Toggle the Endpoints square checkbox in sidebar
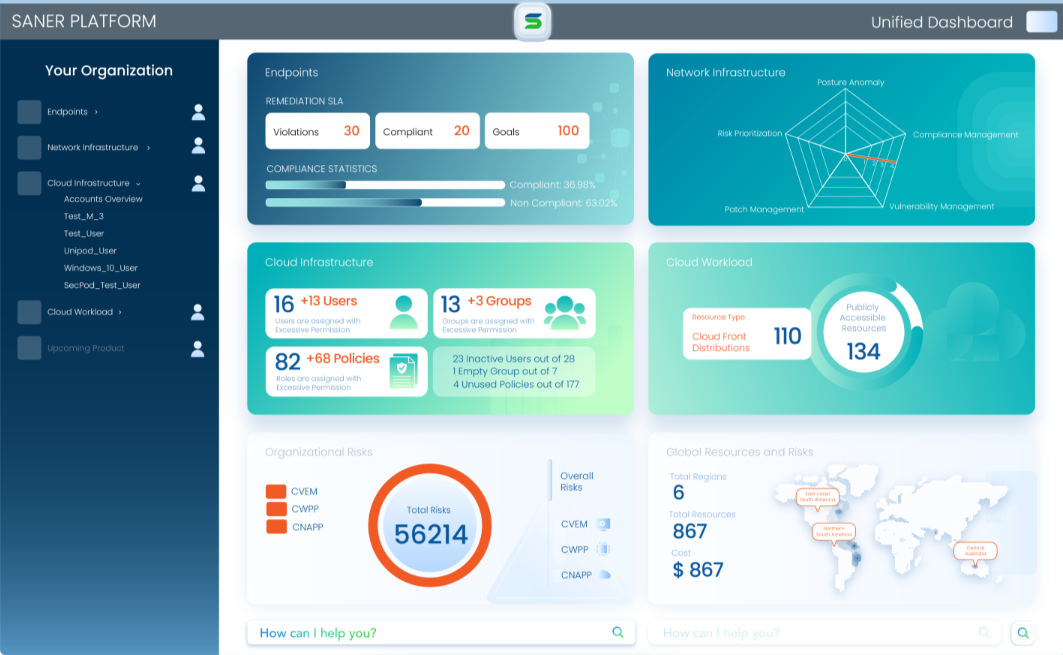Viewport: 1063px width, 655px height. point(29,112)
